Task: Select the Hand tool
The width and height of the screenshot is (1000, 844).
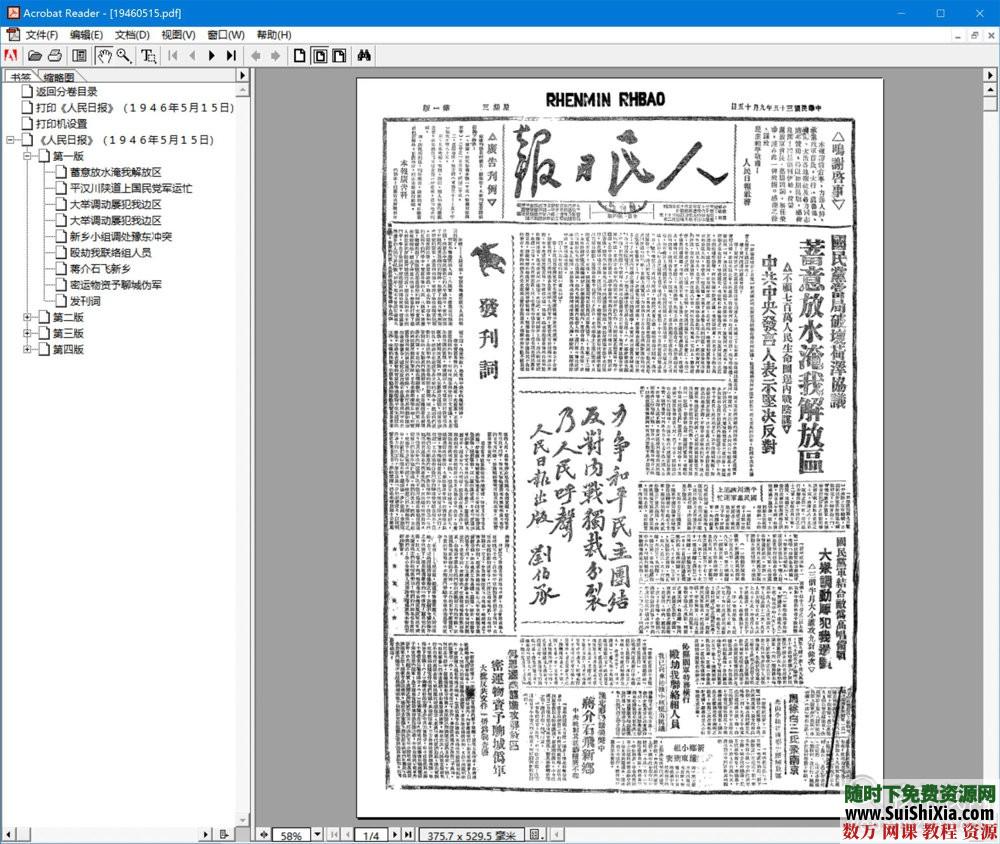Action: 105,56
